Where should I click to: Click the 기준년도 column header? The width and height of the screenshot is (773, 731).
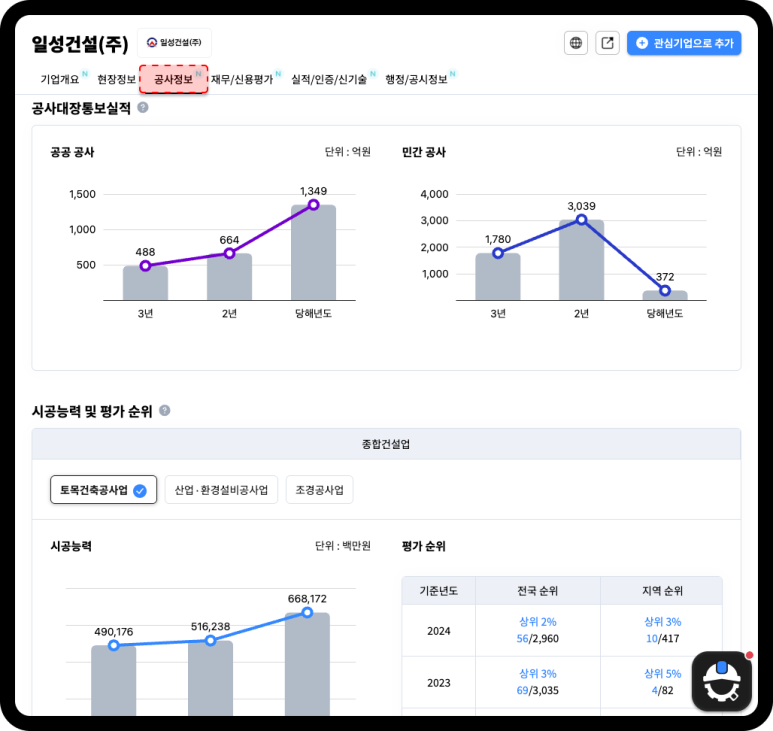438,591
